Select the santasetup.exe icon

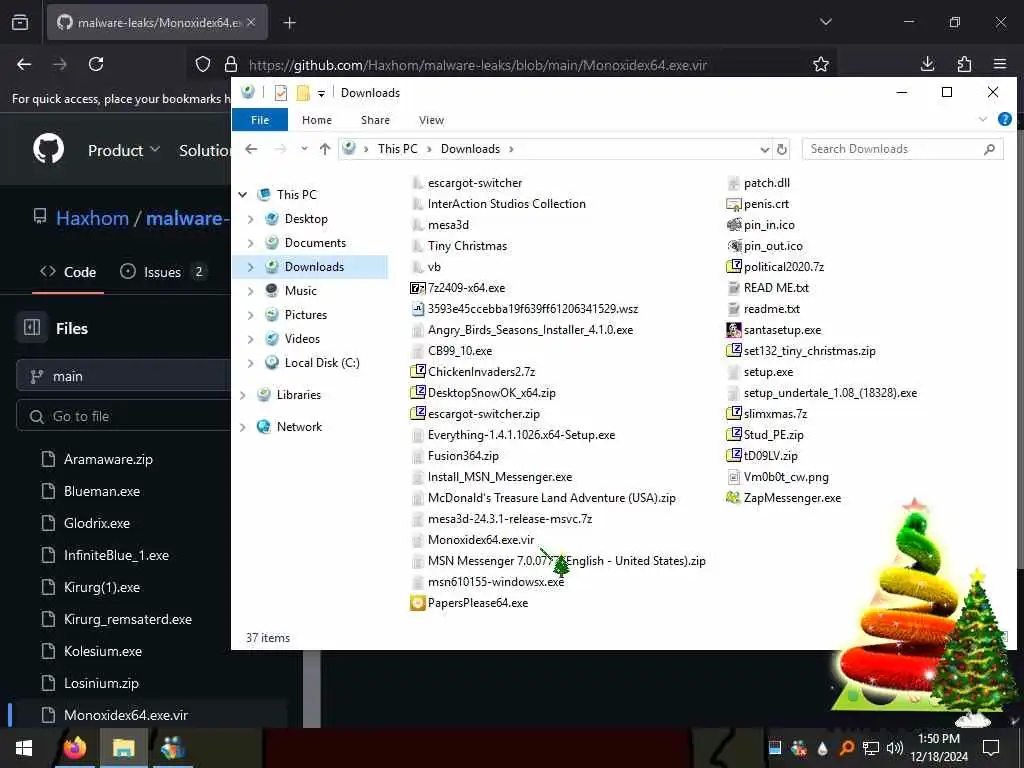(733, 330)
